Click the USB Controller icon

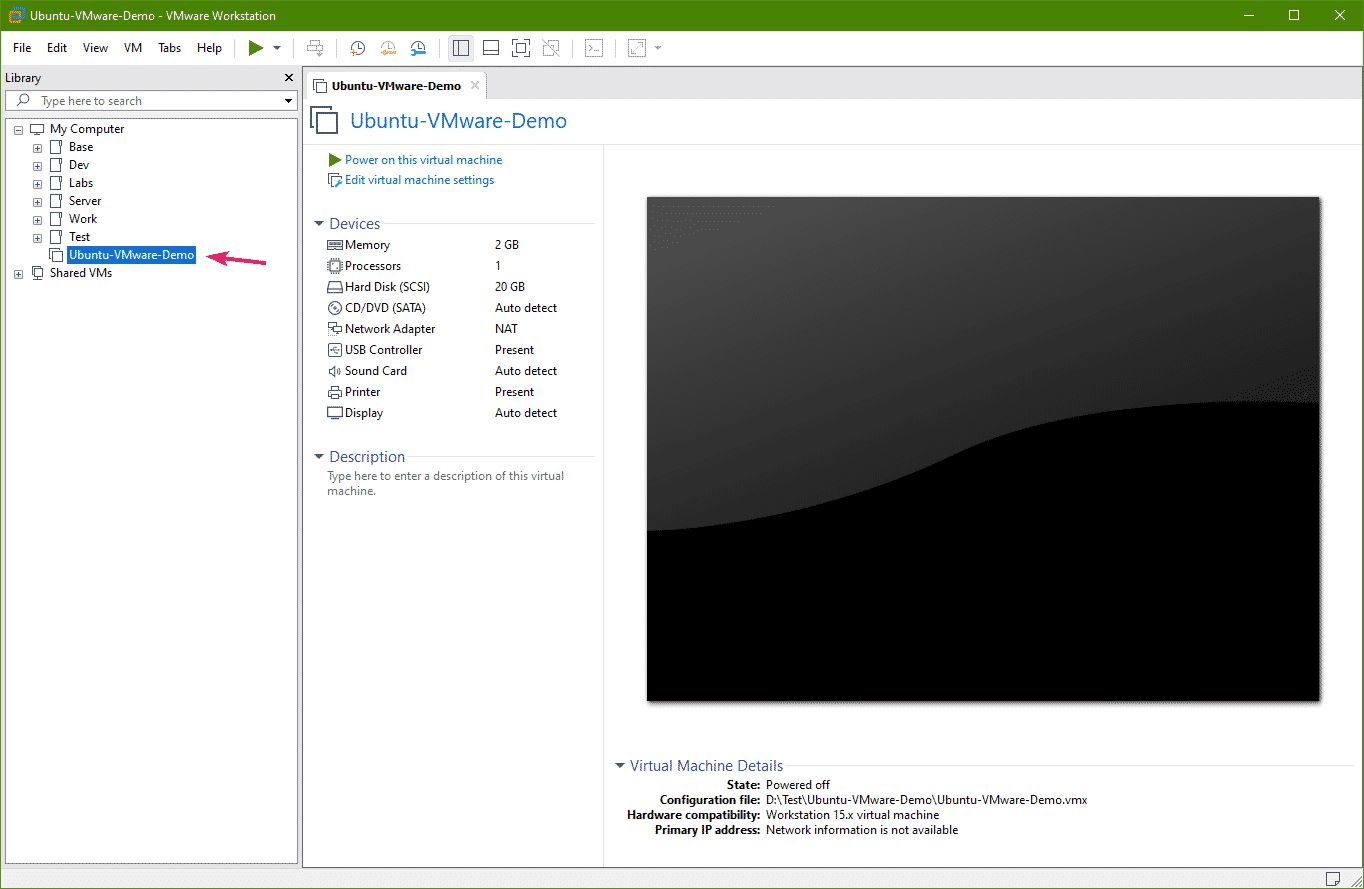pos(335,350)
